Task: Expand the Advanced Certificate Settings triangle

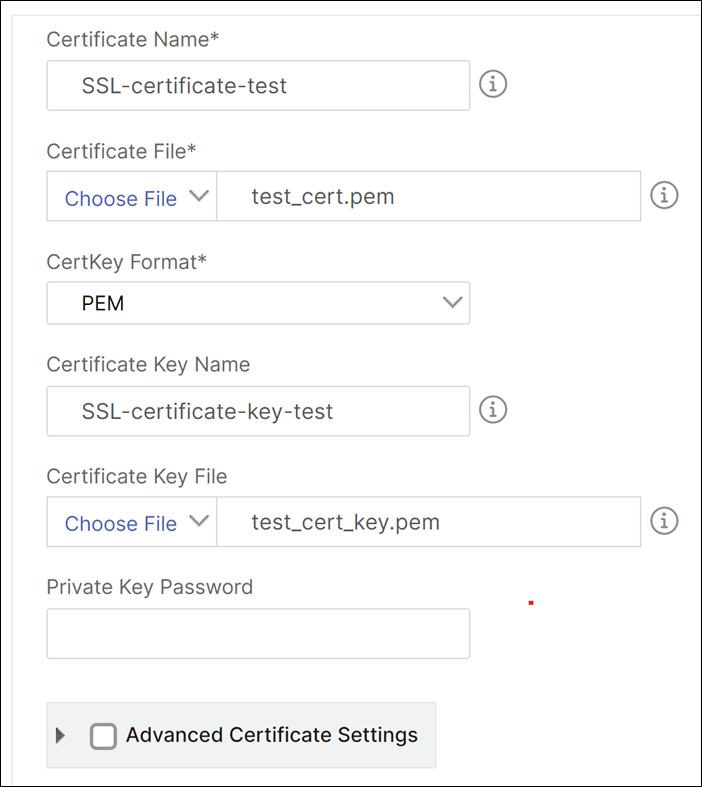Action: click(x=61, y=735)
